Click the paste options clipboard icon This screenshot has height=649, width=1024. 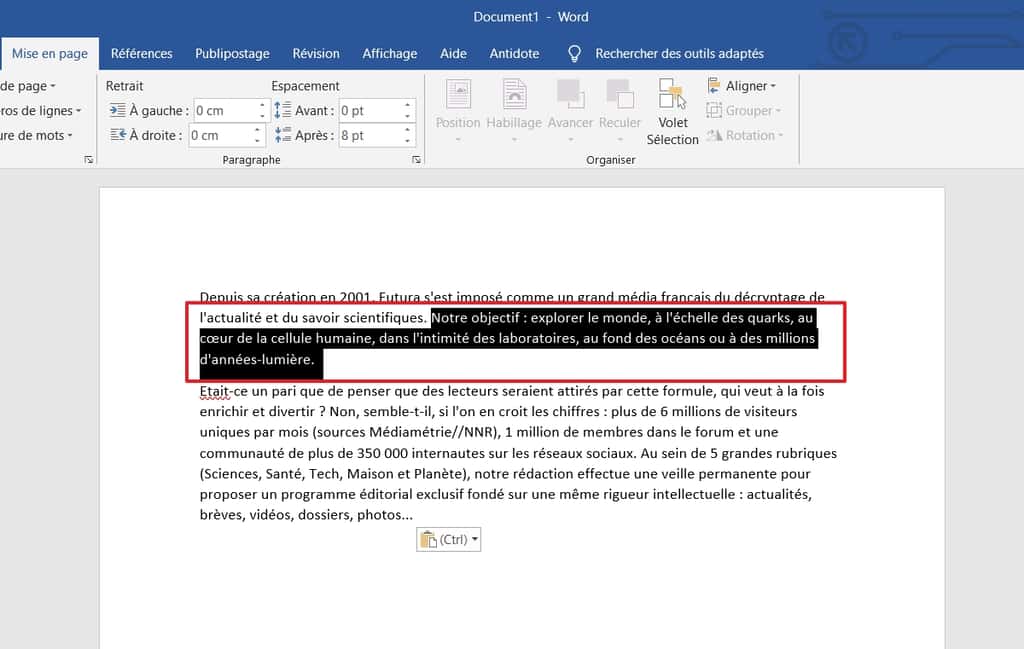click(428, 539)
